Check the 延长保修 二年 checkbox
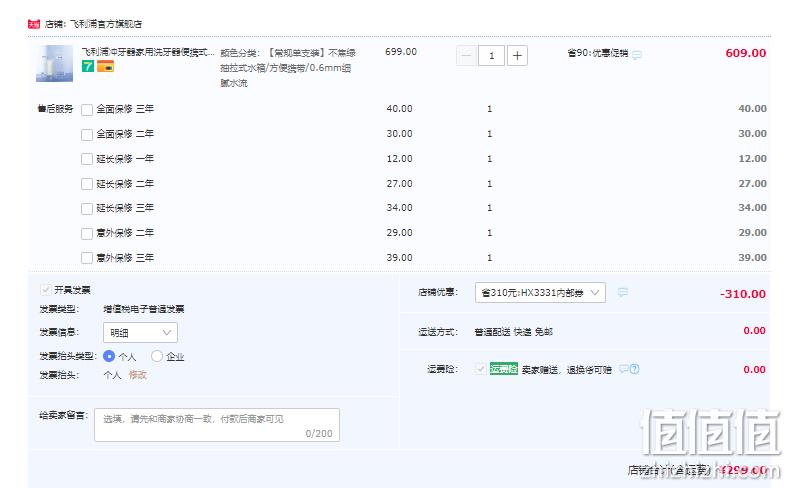790x488 pixels. tap(87, 184)
